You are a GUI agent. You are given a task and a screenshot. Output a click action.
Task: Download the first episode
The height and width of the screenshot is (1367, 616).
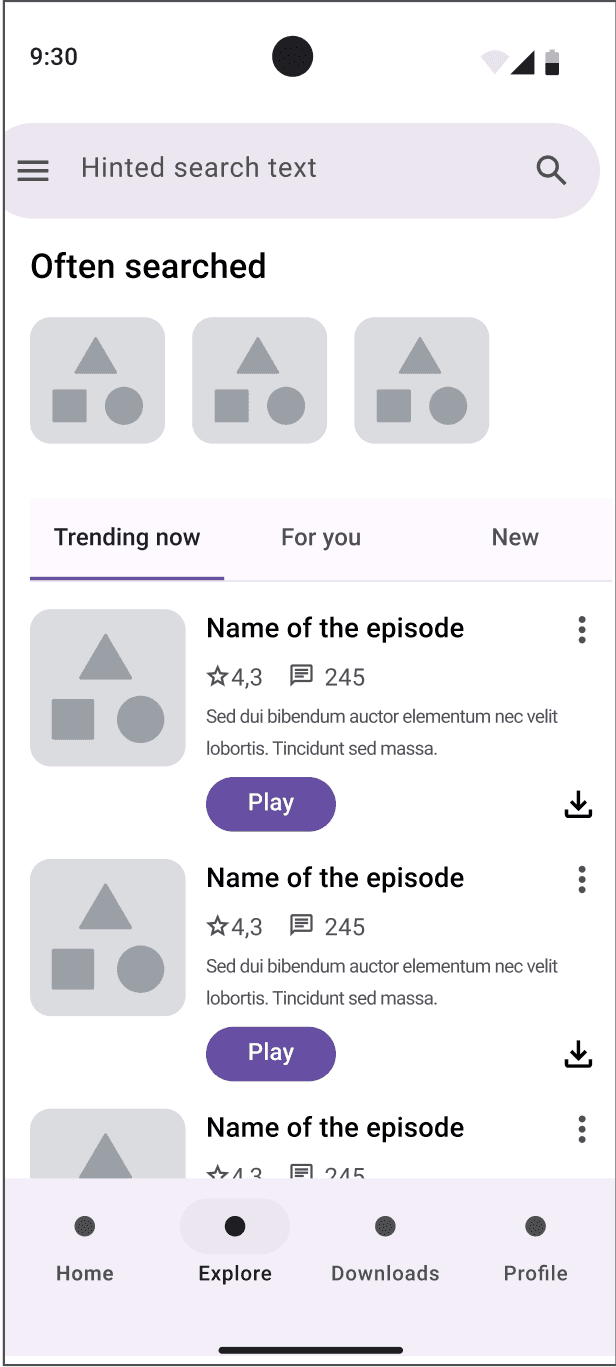579,804
